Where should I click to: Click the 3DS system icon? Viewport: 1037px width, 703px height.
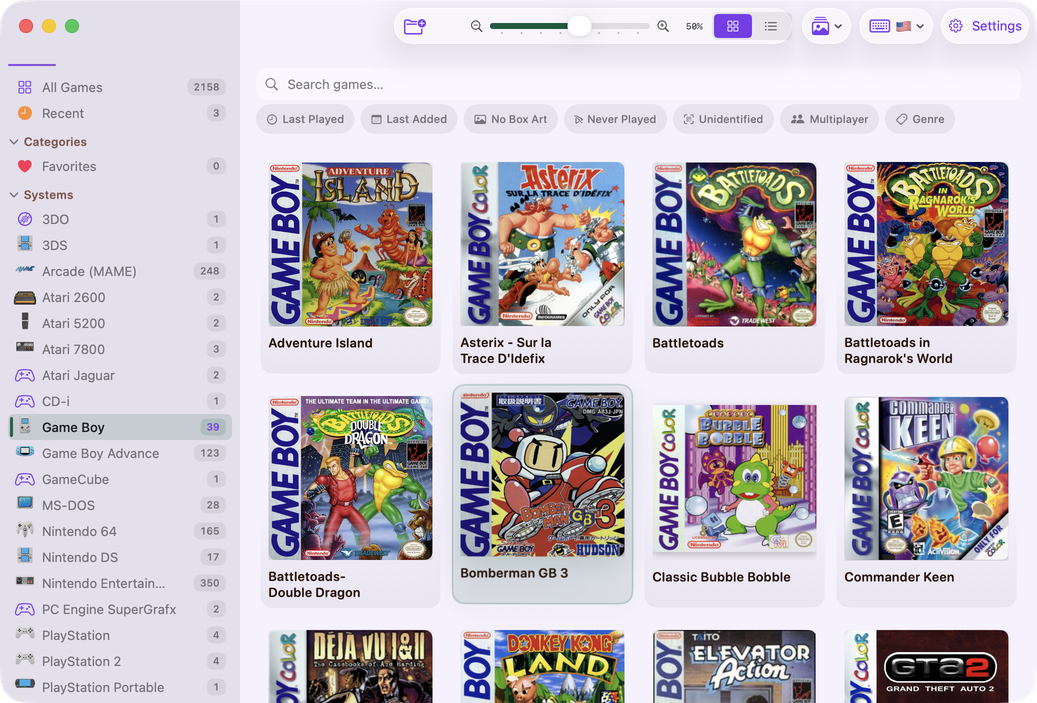click(24, 245)
